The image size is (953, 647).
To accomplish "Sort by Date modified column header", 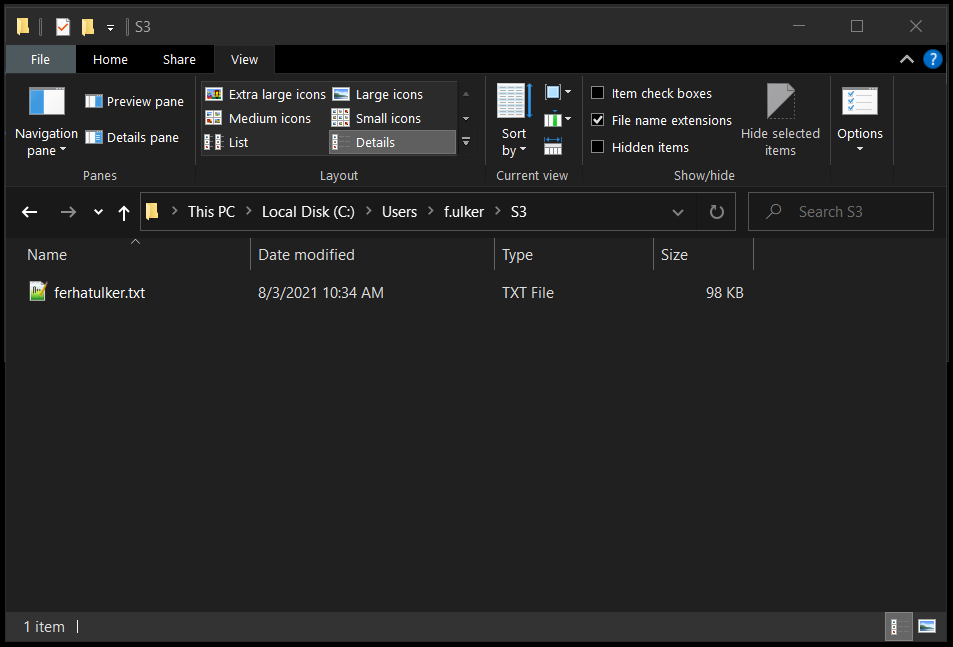I will 306,255.
